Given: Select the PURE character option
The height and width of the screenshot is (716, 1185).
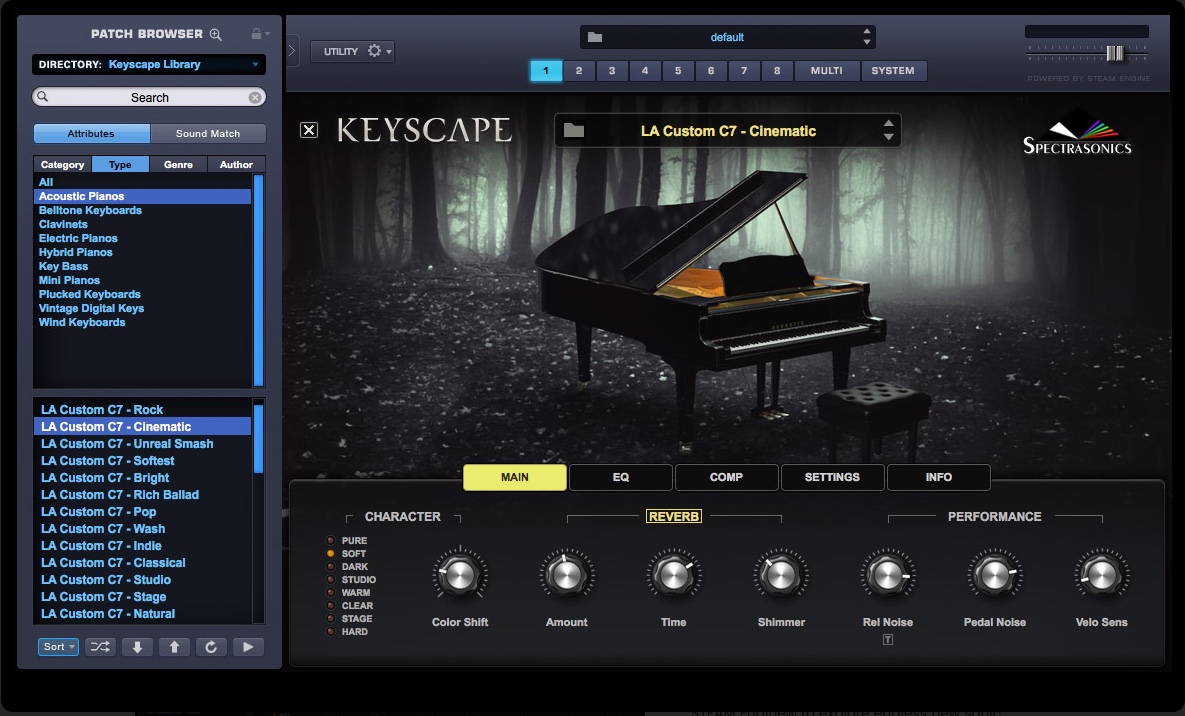Looking at the screenshot, I should click(x=331, y=541).
